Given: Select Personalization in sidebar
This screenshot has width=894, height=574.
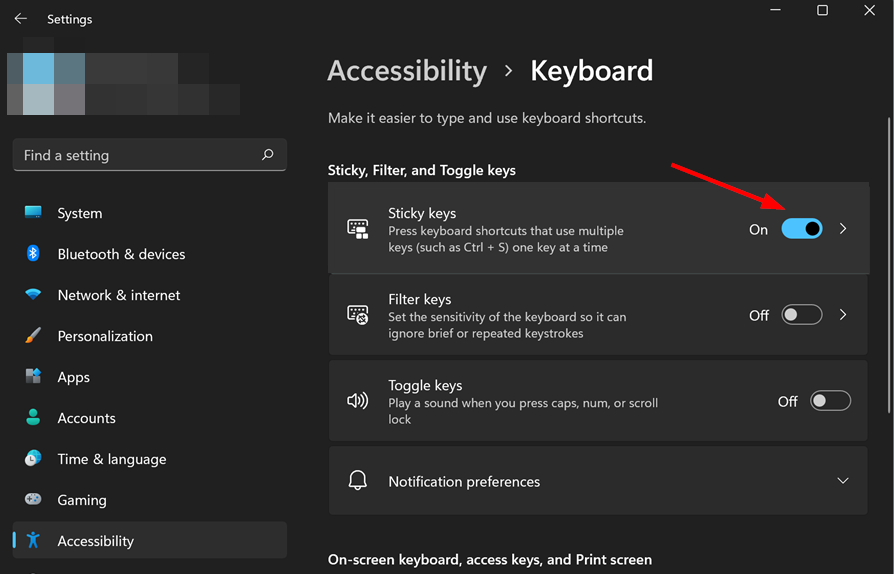Looking at the screenshot, I should point(149,336).
